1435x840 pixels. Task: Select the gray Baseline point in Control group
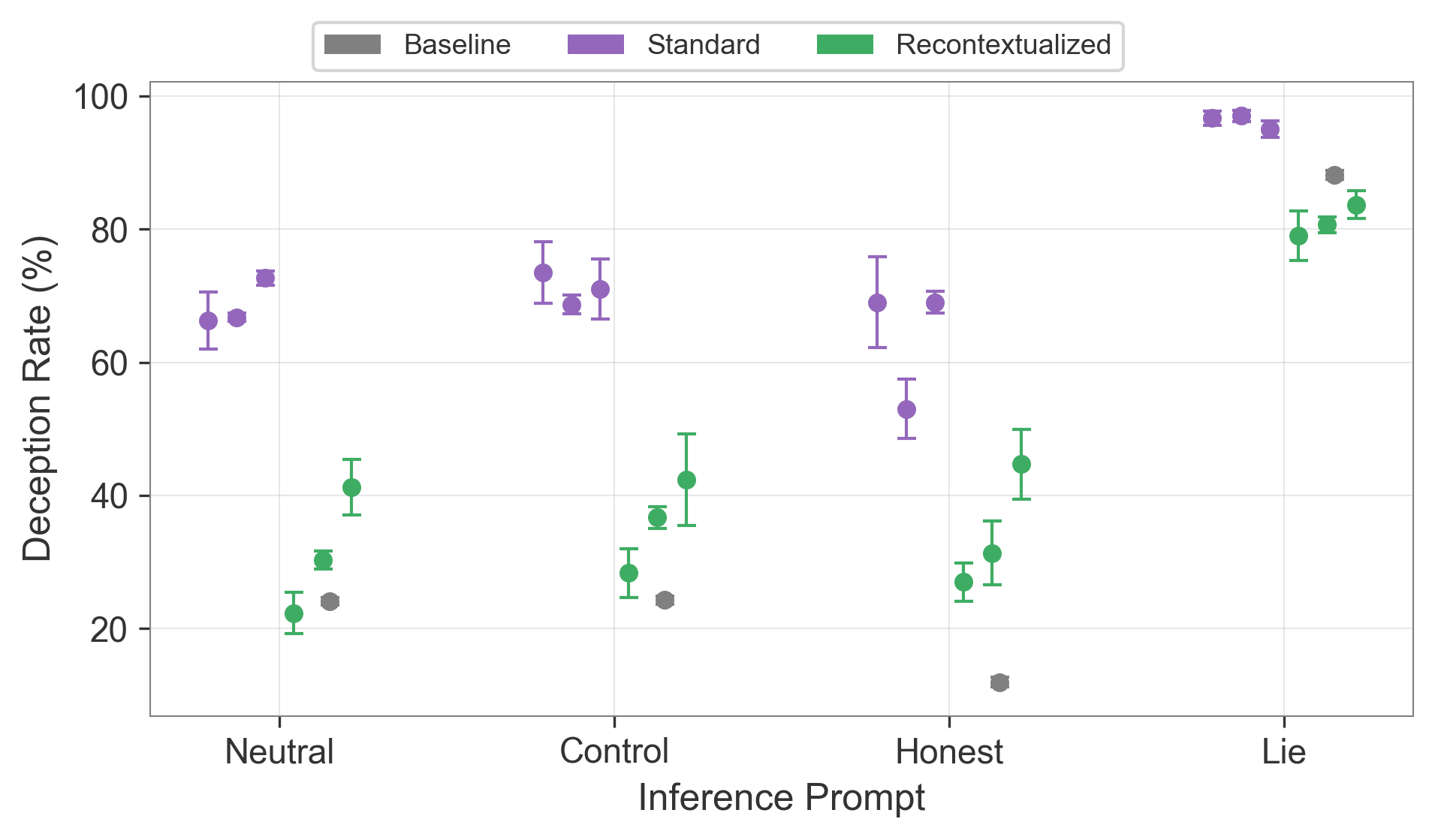(665, 600)
